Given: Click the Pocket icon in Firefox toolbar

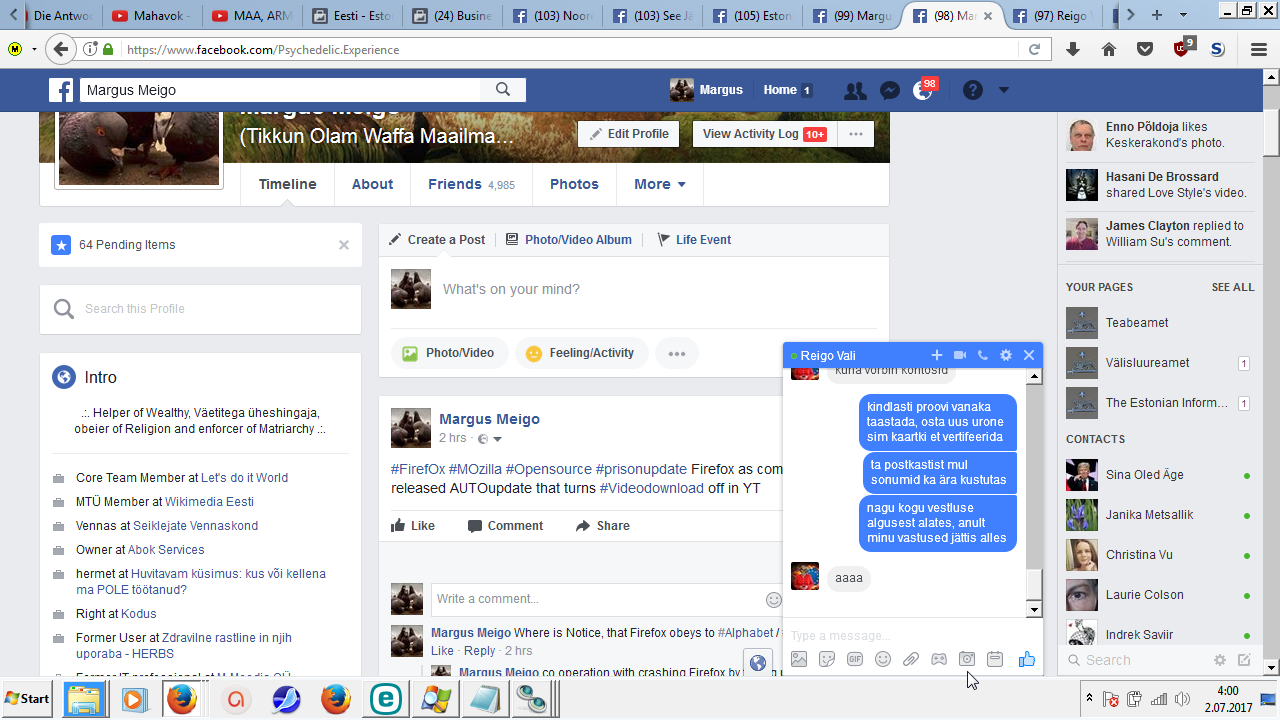Looking at the screenshot, I should click(1146, 49).
